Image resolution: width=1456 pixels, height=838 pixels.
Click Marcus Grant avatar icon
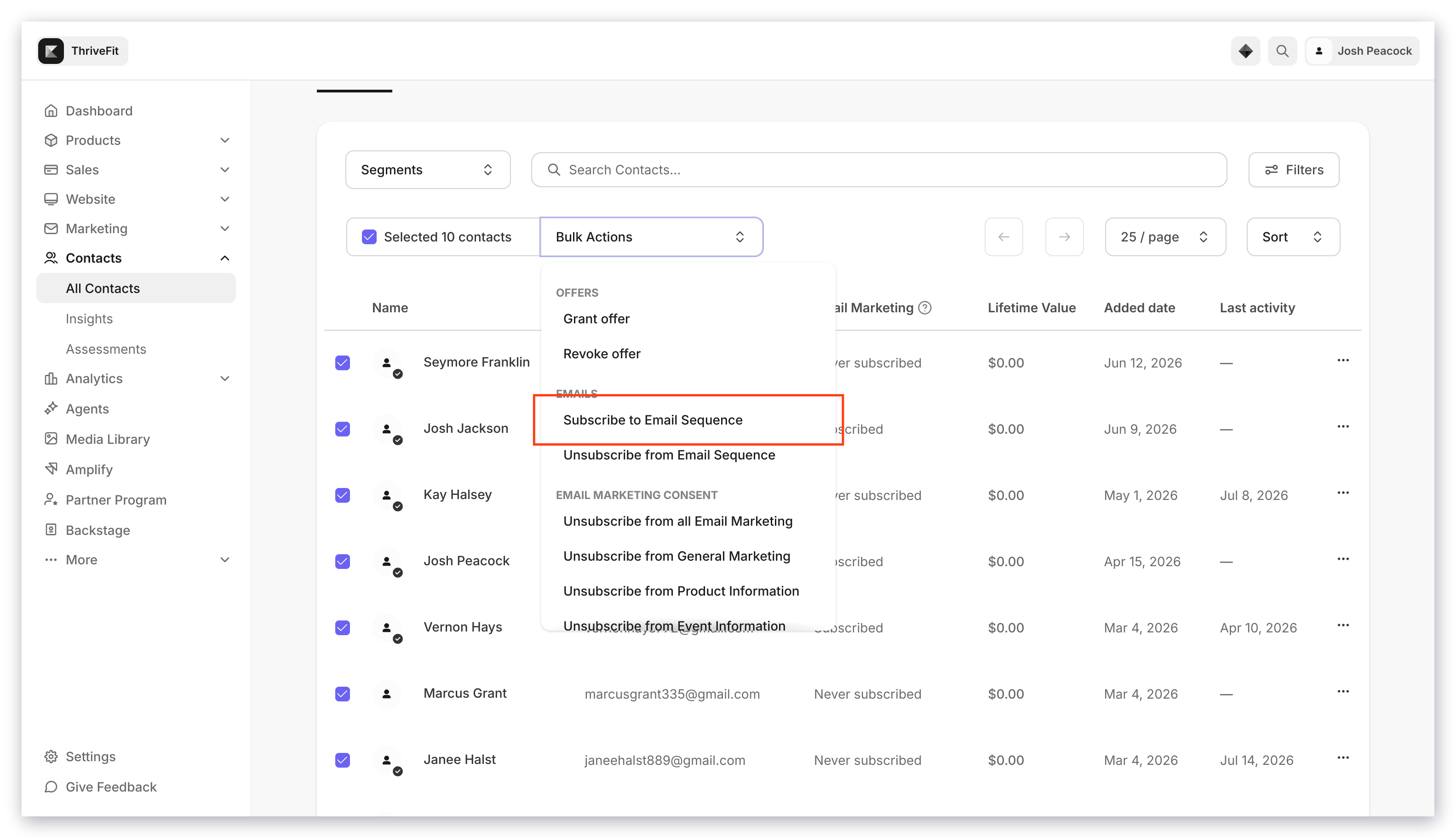387,694
